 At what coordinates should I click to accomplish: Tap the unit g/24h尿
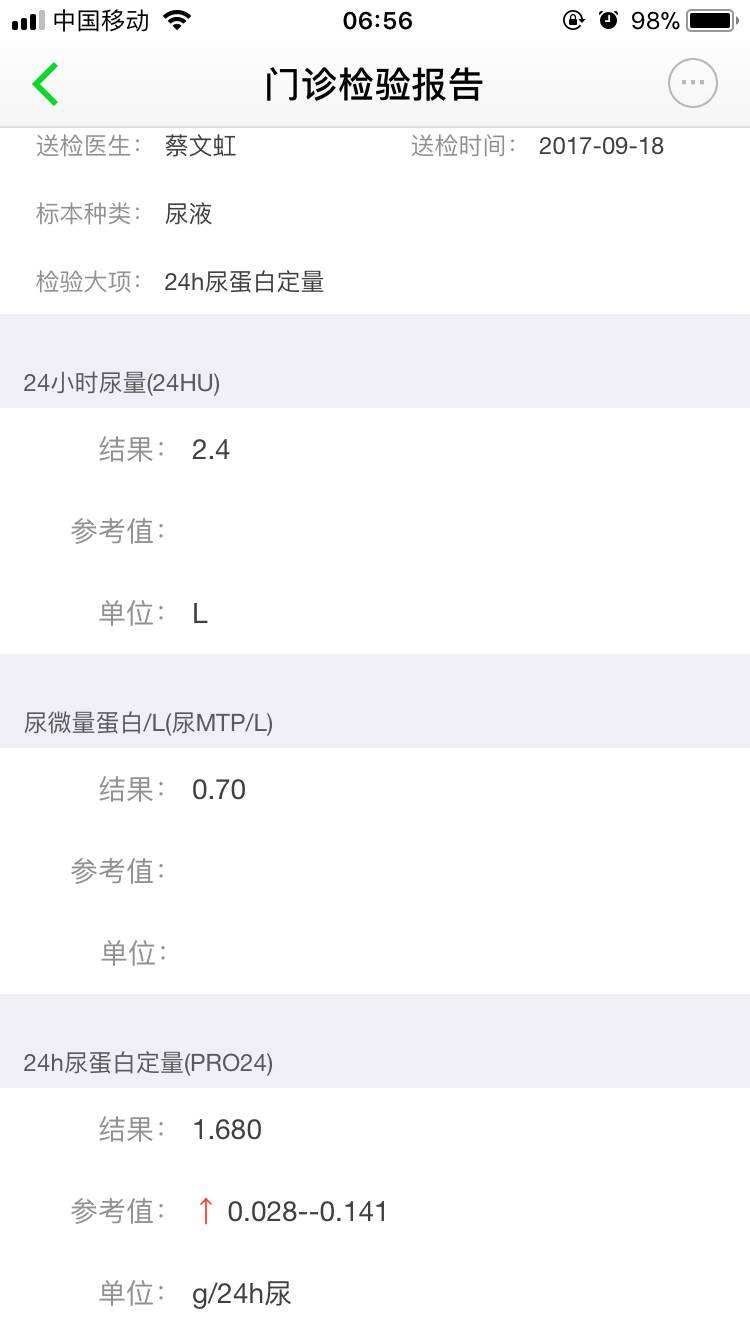pyautogui.click(x=241, y=1294)
